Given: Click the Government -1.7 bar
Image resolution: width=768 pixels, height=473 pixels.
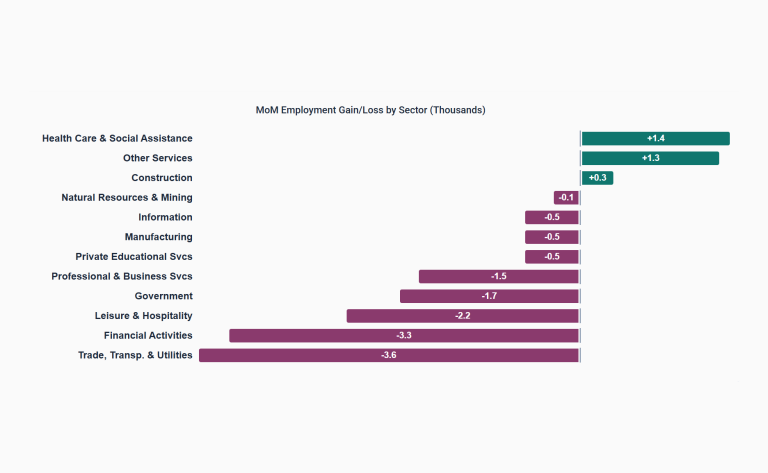Looking at the screenshot, I should [490, 296].
